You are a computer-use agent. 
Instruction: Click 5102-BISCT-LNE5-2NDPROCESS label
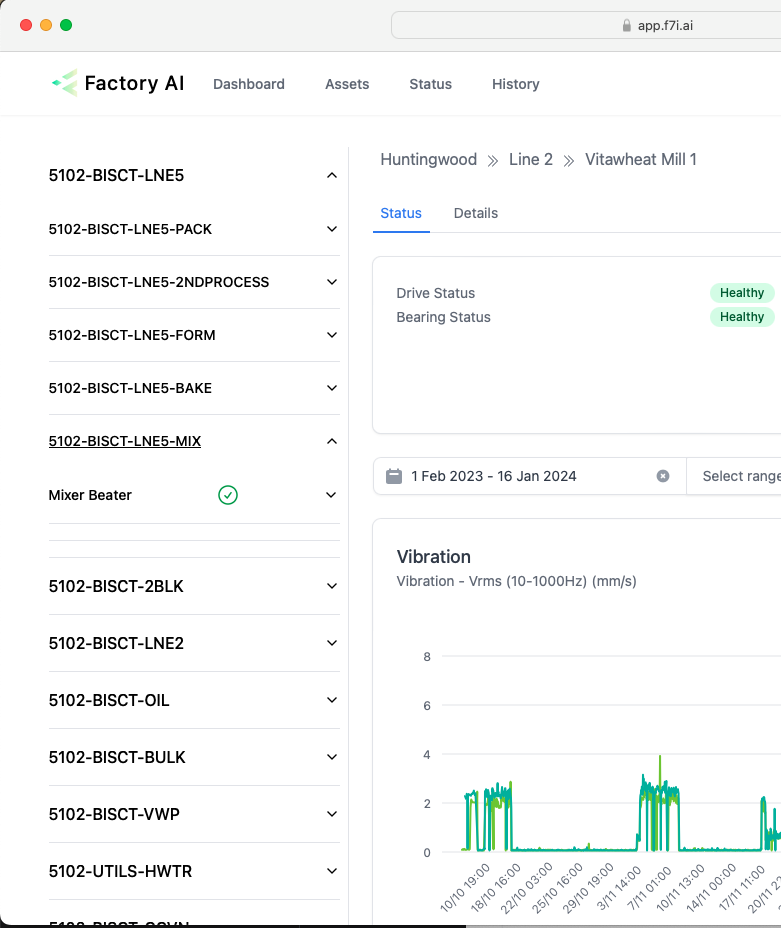click(159, 282)
